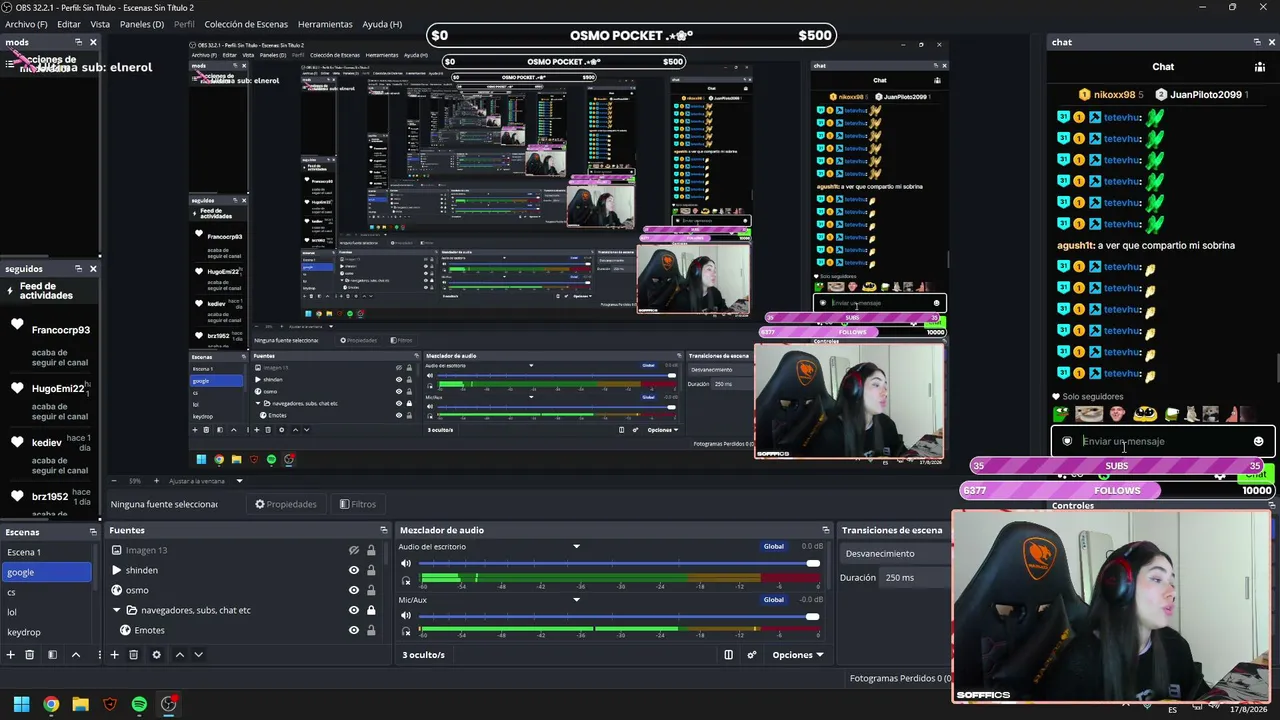This screenshot has height=720, width=1280.
Task: Open the Paneles menu
Action: [x=142, y=24]
